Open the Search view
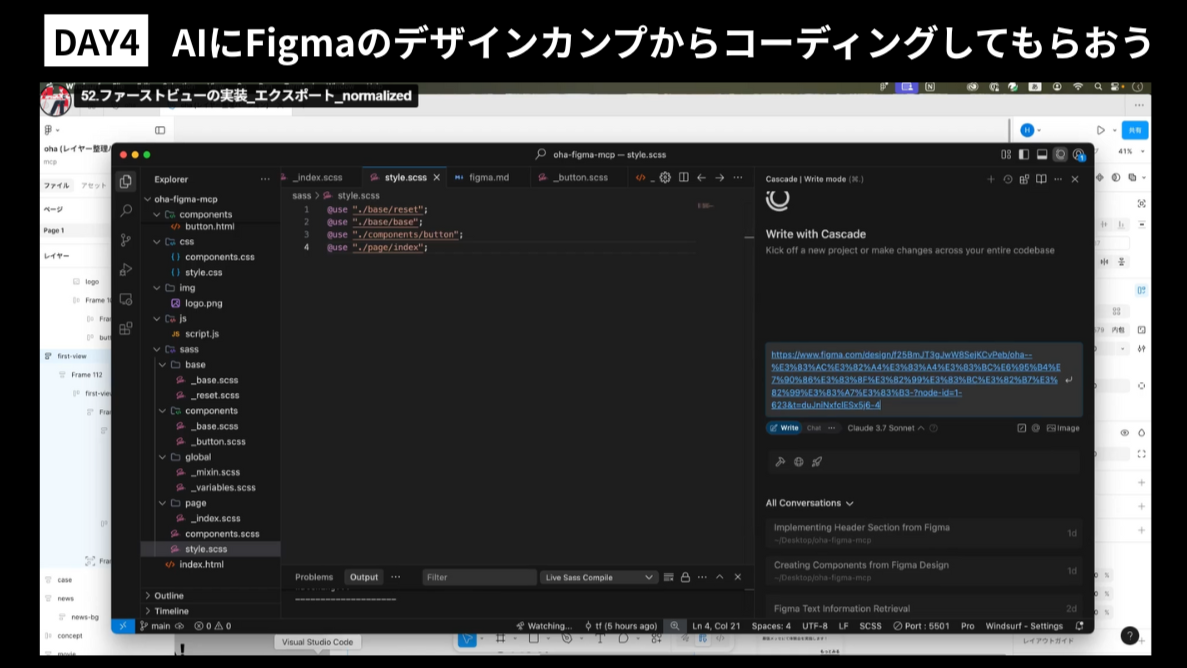1187x668 pixels. (x=126, y=211)
